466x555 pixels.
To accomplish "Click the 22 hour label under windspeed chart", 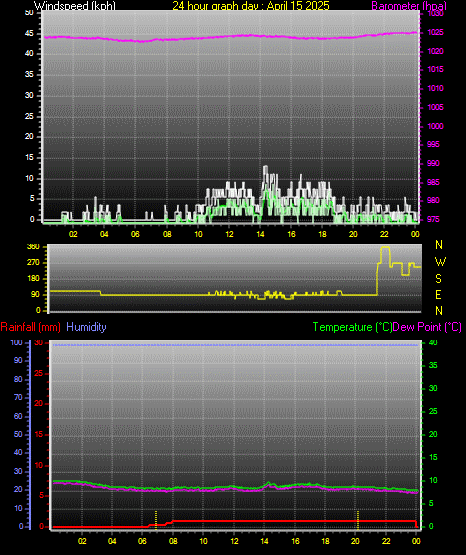I will 384,234.
